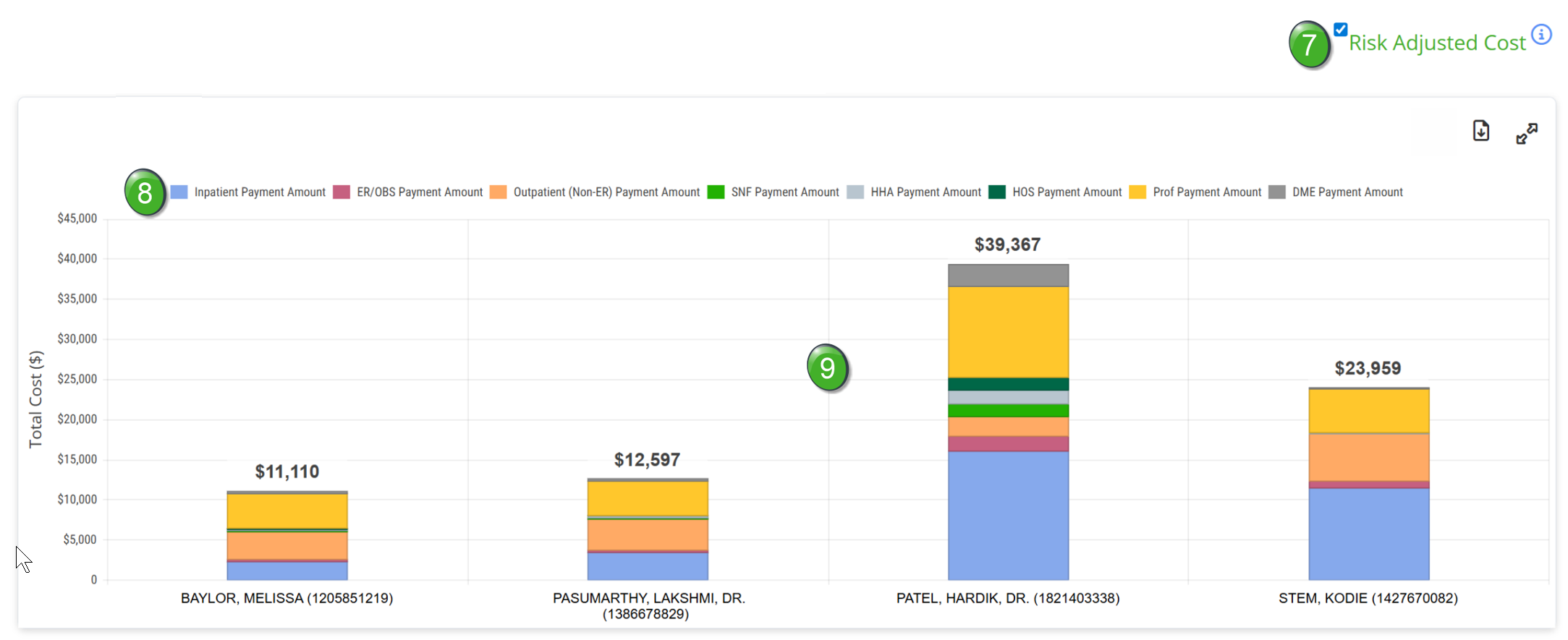Screen dimensions: 1568x640
Task: Toggle Prof Payment Amount legend entry
Action: (x=1206, y=192)
